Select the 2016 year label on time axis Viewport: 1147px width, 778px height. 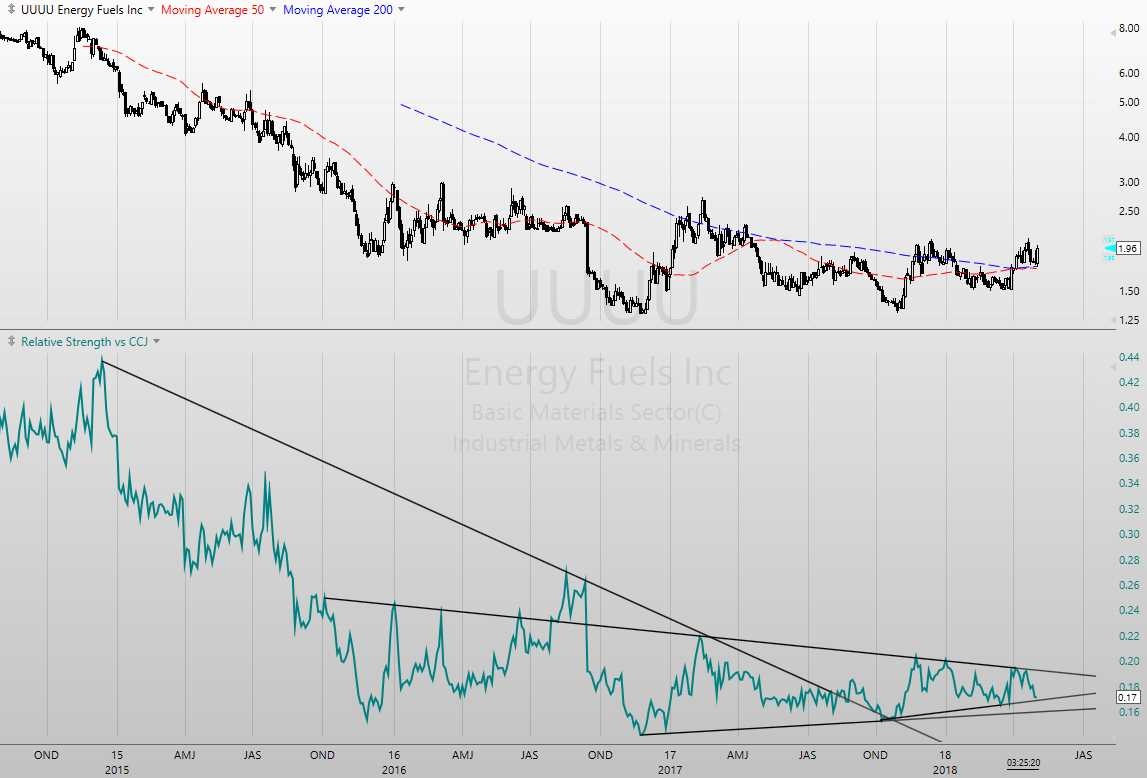(x=393, y=770)
